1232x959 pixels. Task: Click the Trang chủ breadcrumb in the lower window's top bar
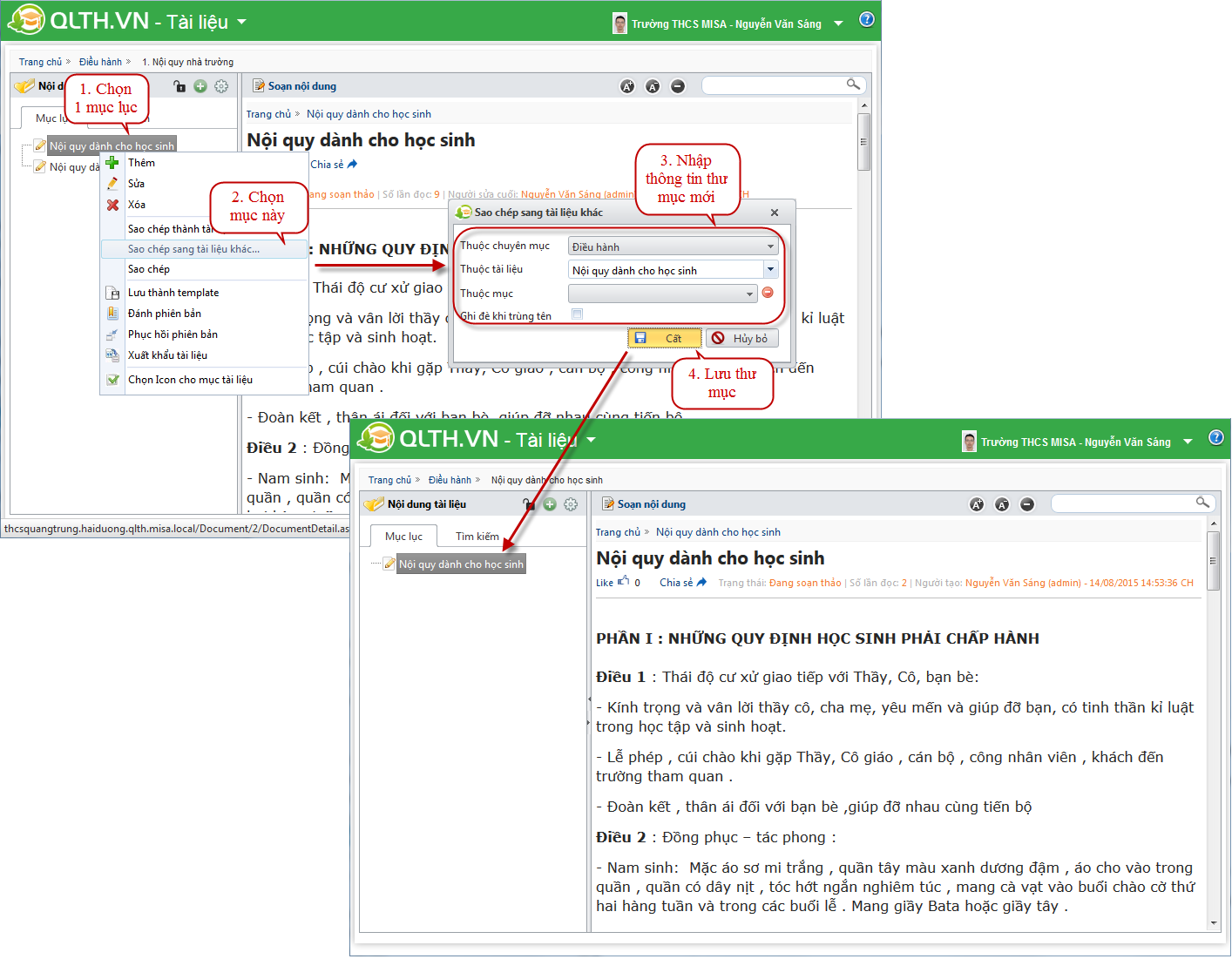[x=389, y=480]
